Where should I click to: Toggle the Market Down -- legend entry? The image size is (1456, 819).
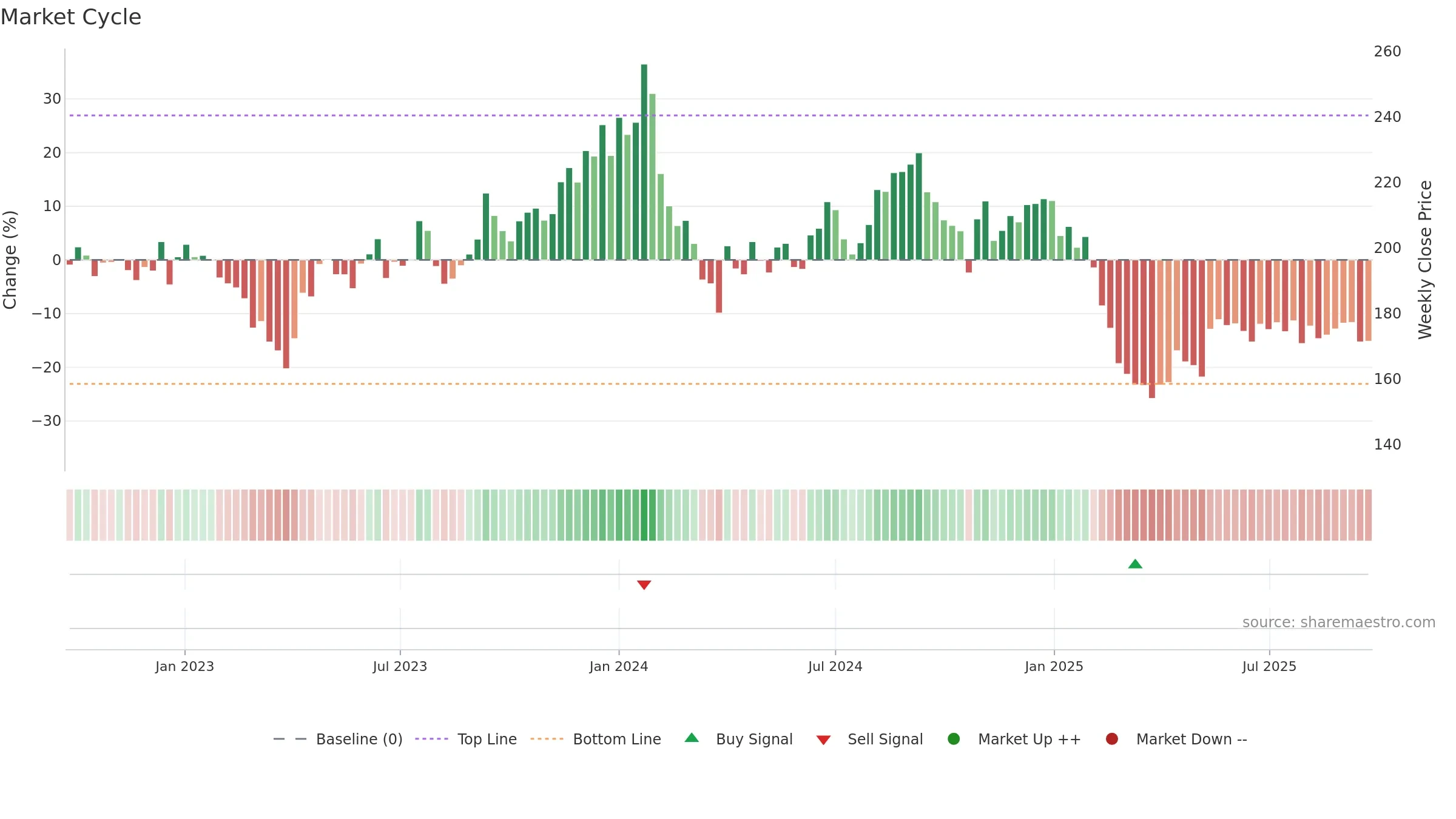click(x=1176, y=739)
